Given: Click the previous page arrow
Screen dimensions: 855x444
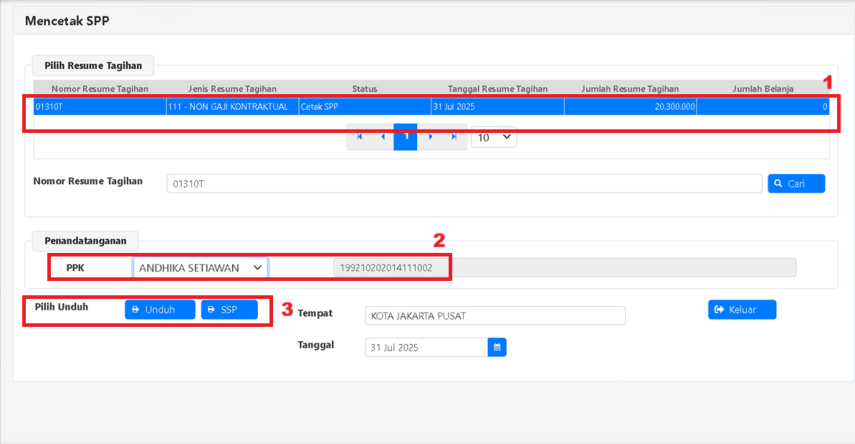Looking at the screenshot, I should [383, 137].
